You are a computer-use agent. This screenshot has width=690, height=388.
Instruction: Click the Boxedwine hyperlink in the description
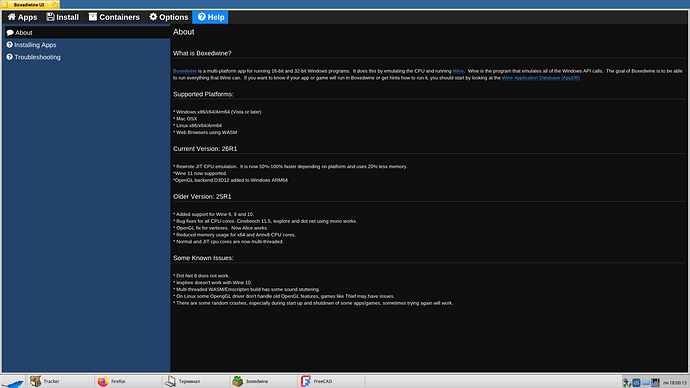[185, 71]
